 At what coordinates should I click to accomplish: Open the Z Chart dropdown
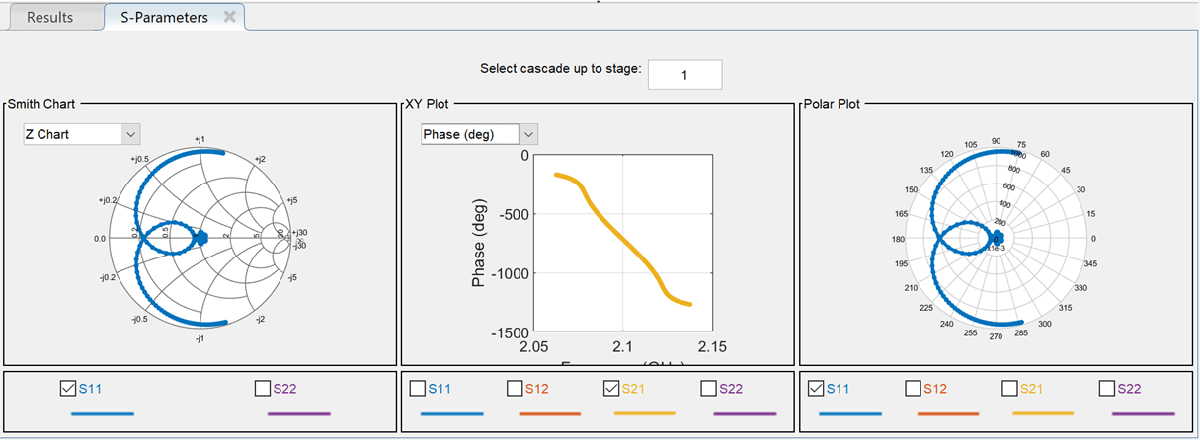tap(131, 134)
